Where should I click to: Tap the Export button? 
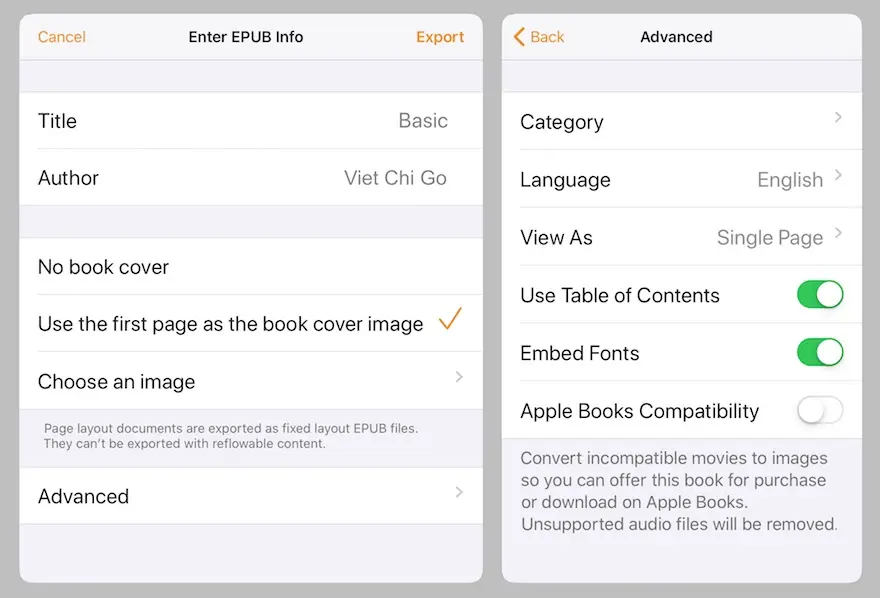[x=440, y=37]
